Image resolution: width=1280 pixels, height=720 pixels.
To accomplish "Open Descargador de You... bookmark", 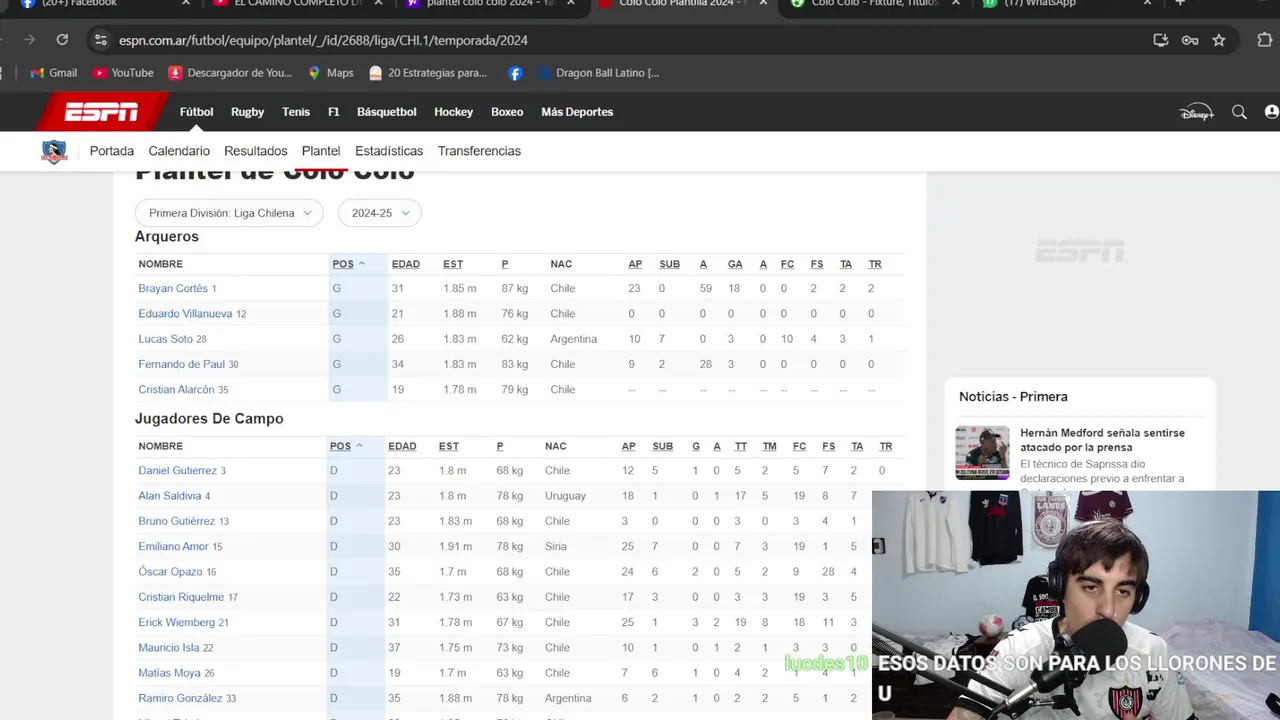I will [230, 73].
